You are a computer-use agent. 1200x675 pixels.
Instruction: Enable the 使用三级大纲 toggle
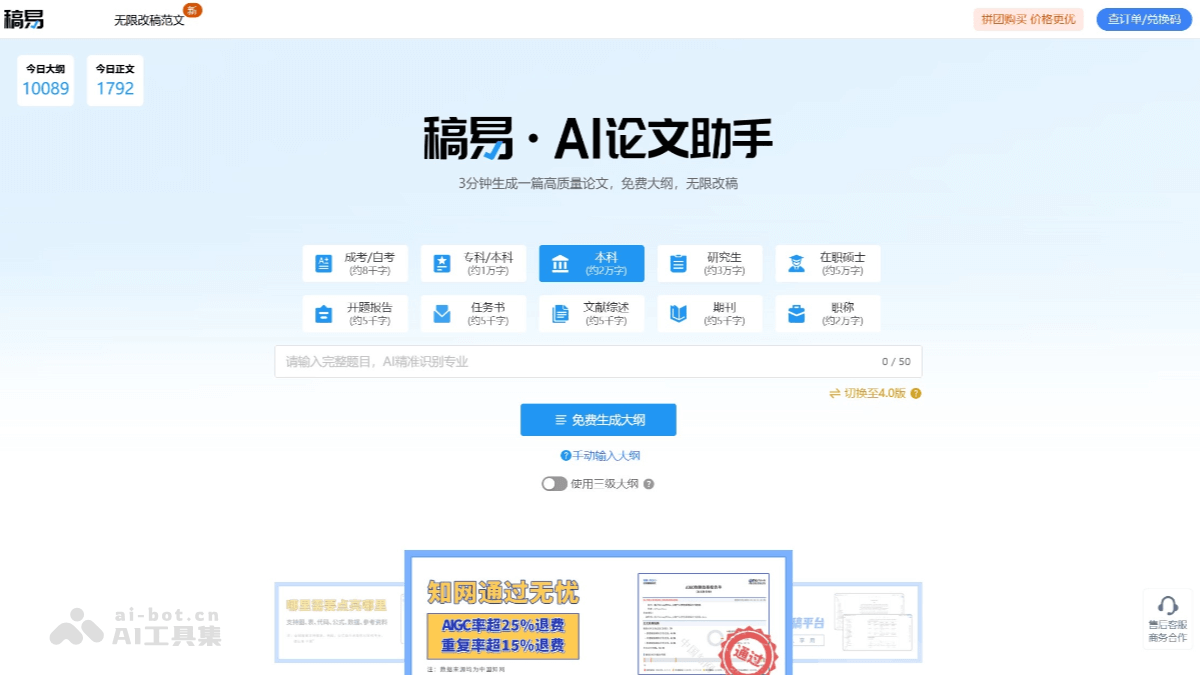pos(555,484)
